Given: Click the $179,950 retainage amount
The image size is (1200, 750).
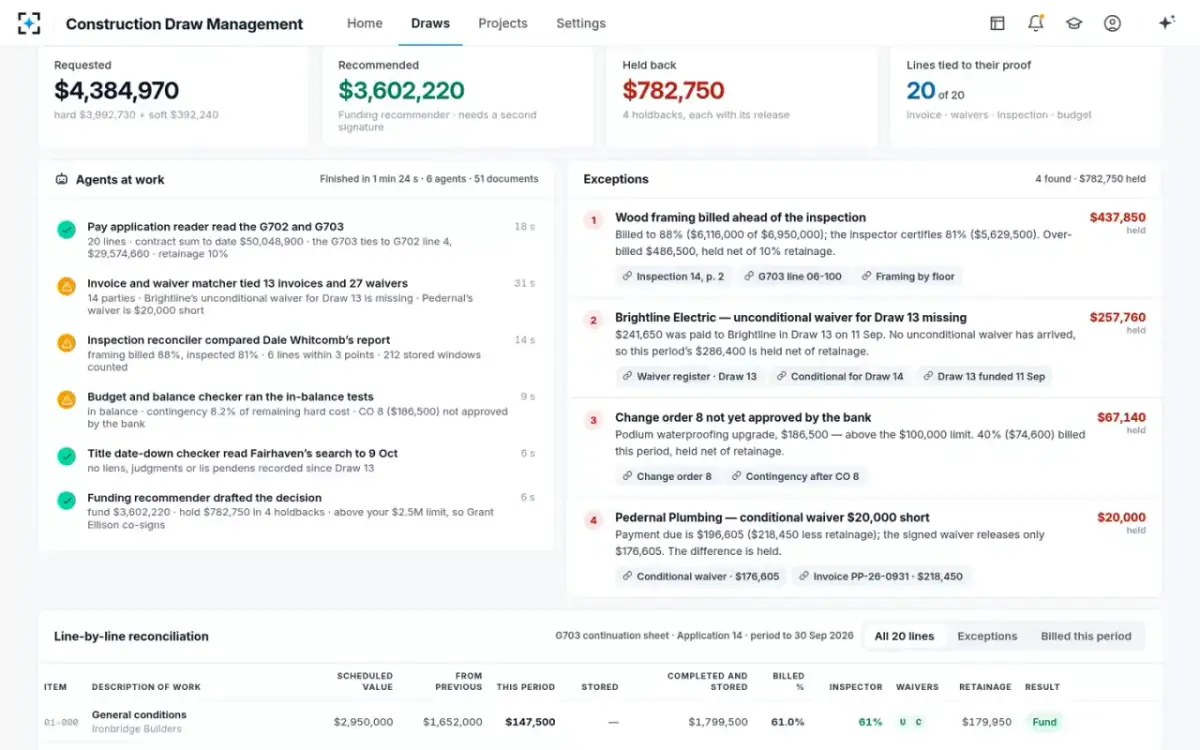Looking at the screenshot, I should click(987, 721).
